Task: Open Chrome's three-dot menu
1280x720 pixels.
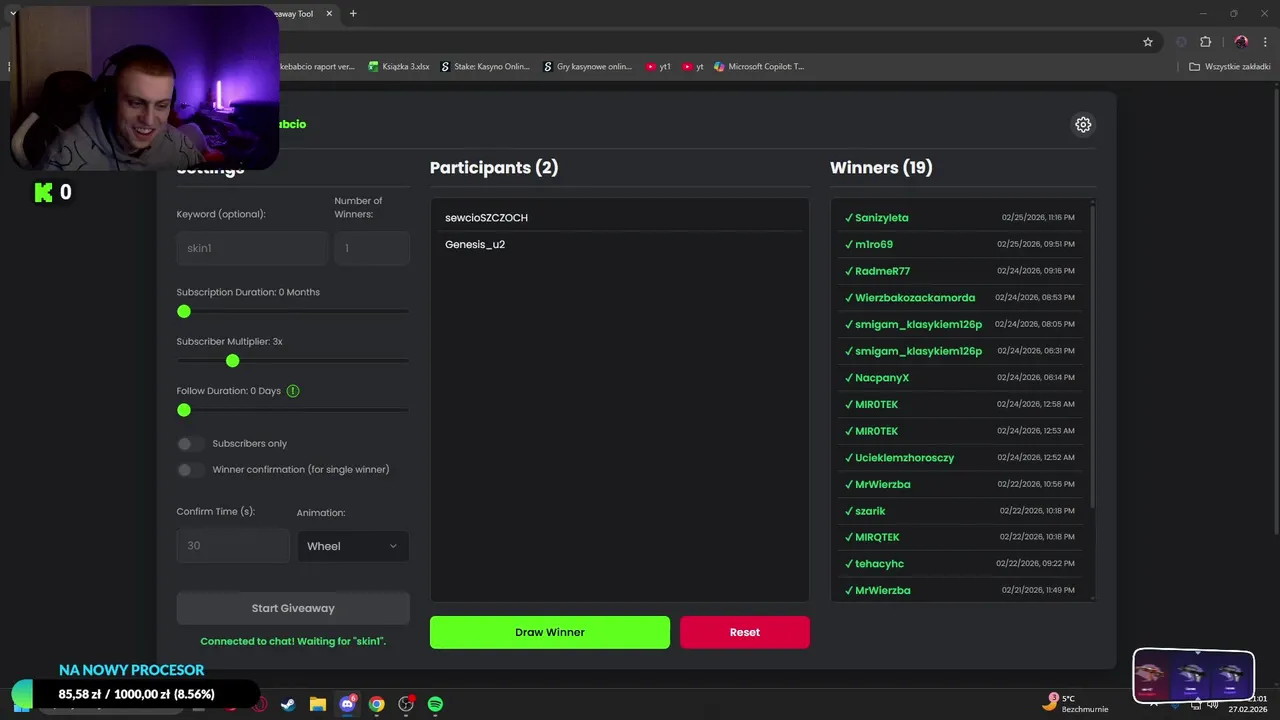Action: [1265, 42]
